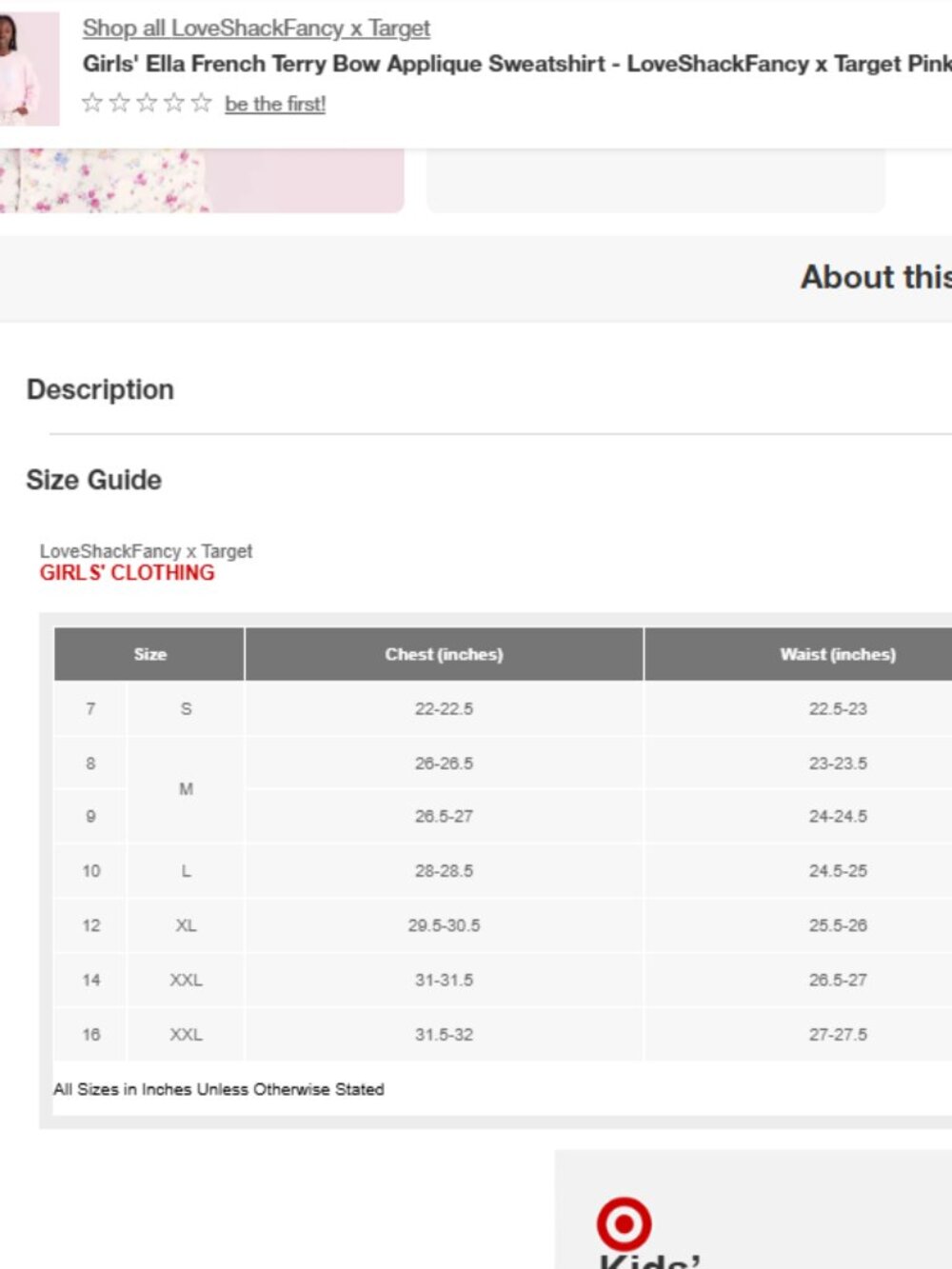Screen dimensions: 952x1269
Task: Click chest value 26.5-27
Action: pos(444,816)
